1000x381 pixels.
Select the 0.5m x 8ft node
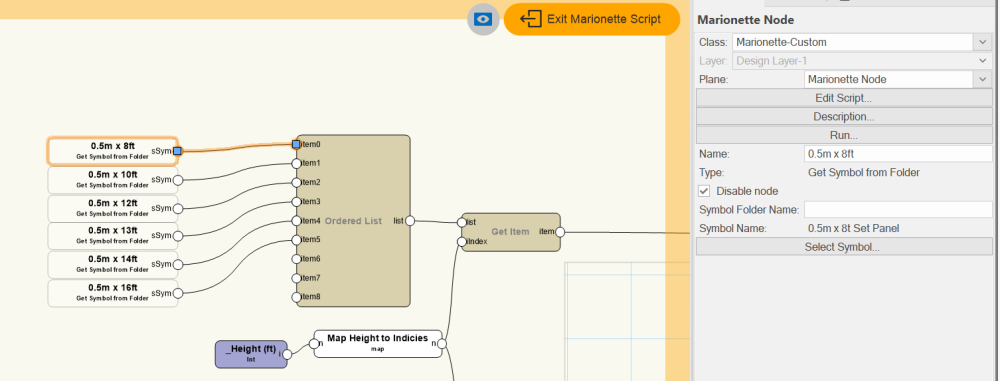coord(113,151)
